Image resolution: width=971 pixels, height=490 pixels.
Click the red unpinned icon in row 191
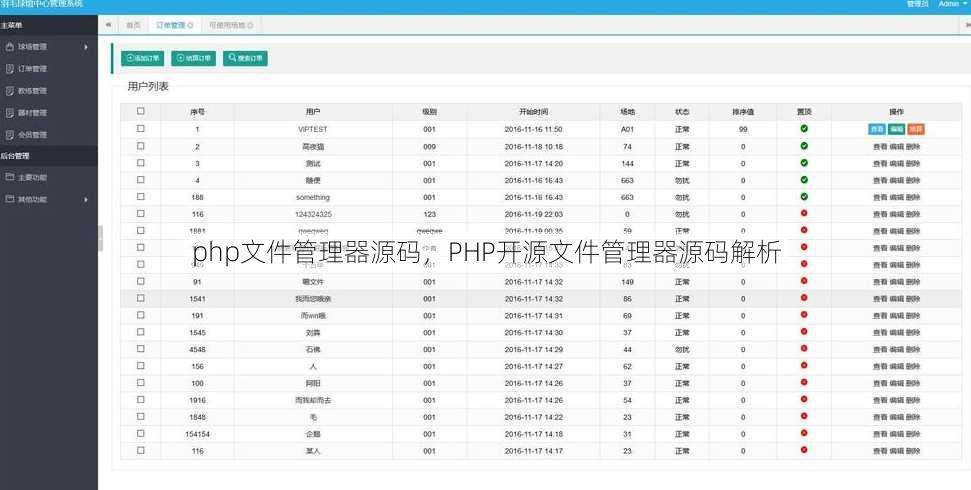pyautogui.click(x=804, y=315)
